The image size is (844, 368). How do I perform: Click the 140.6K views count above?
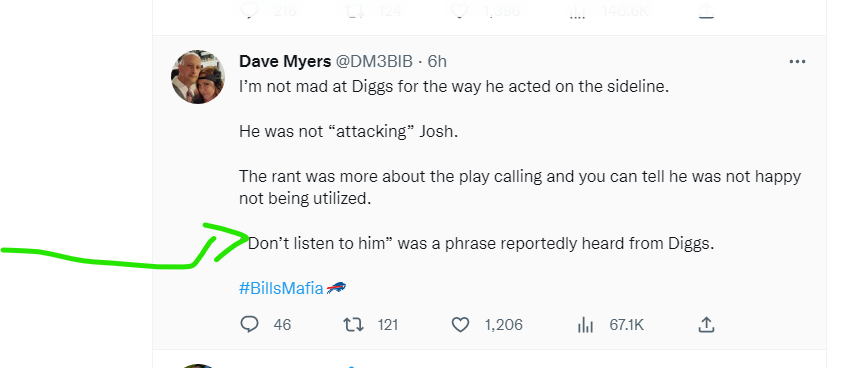click(626, 11)
